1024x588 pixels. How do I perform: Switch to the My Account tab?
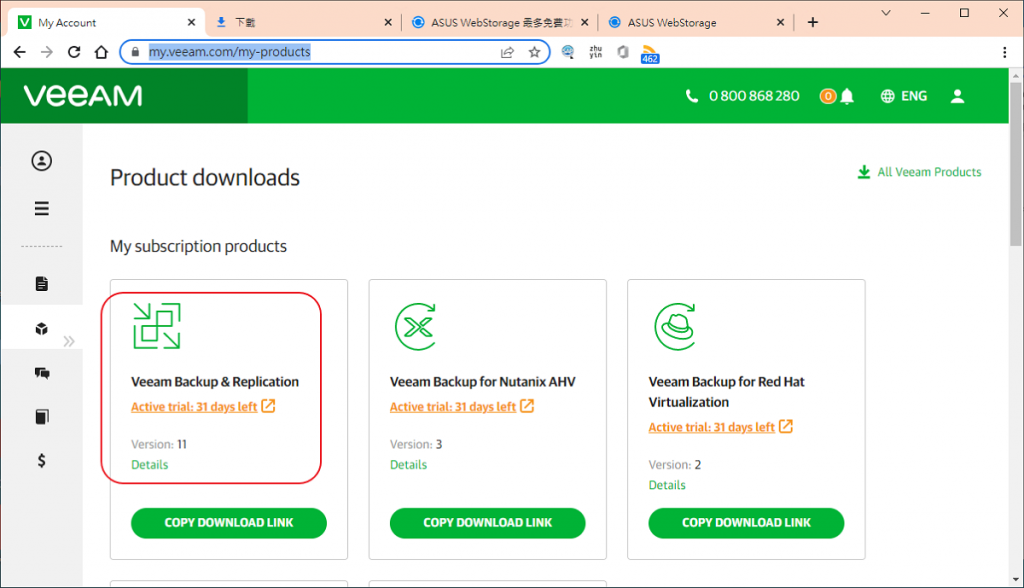point(106,22)
